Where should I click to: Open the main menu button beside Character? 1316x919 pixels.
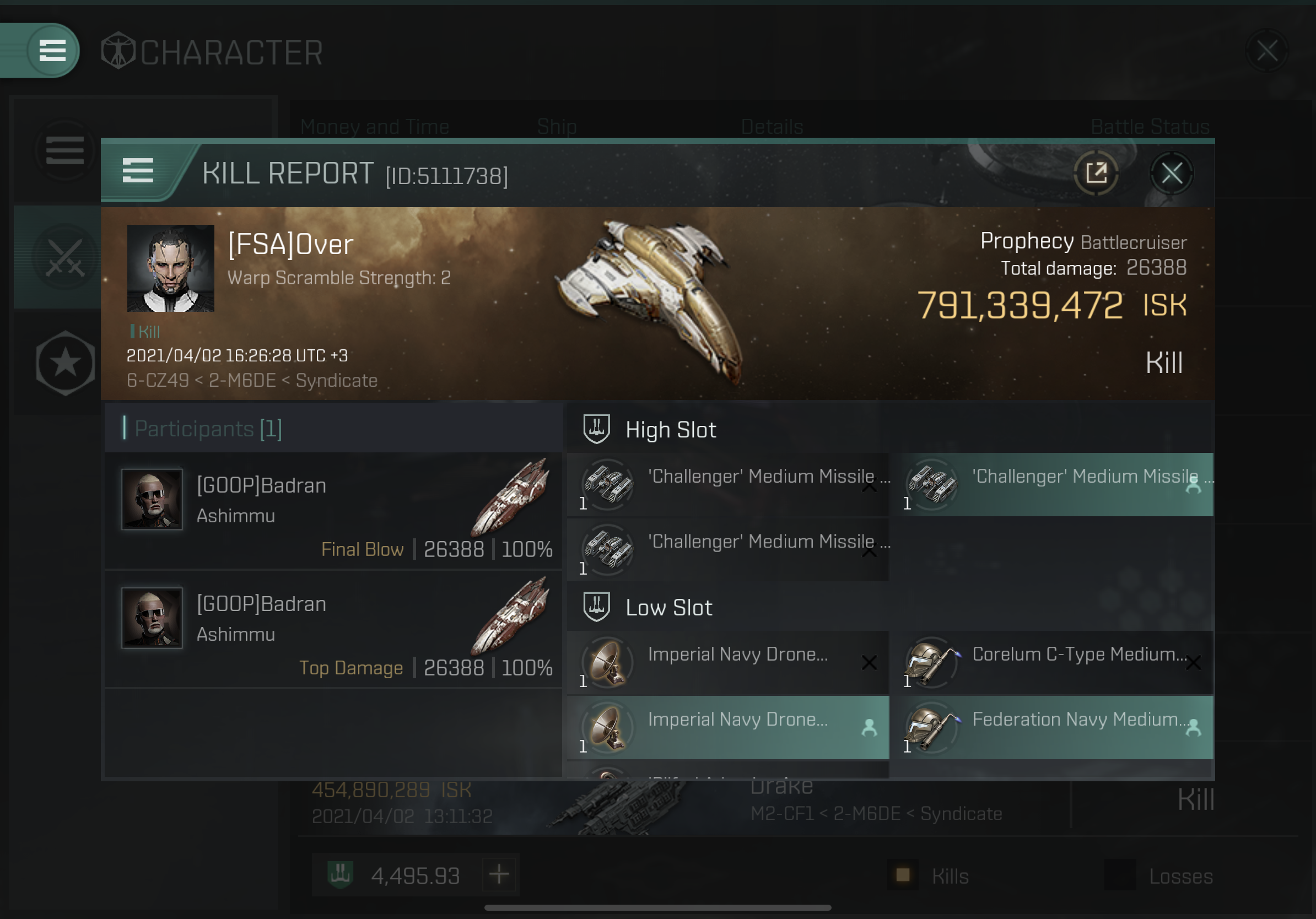pos(52,51)
